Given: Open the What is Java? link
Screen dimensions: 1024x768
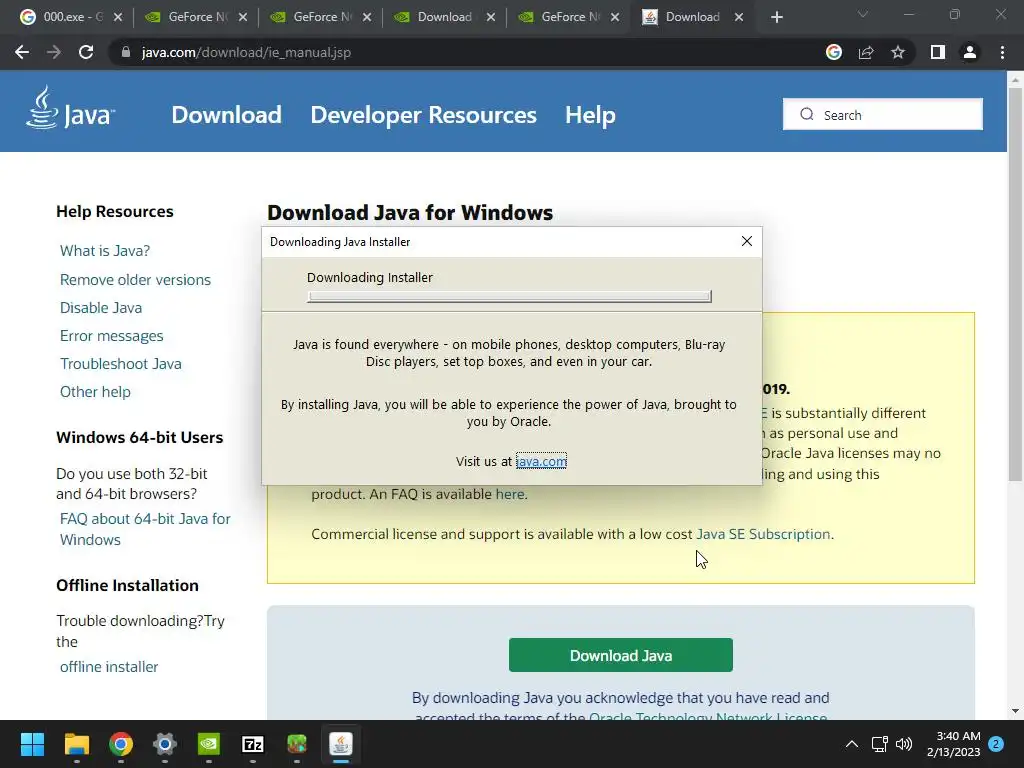Looking at the screenshot, I should 104,251.
